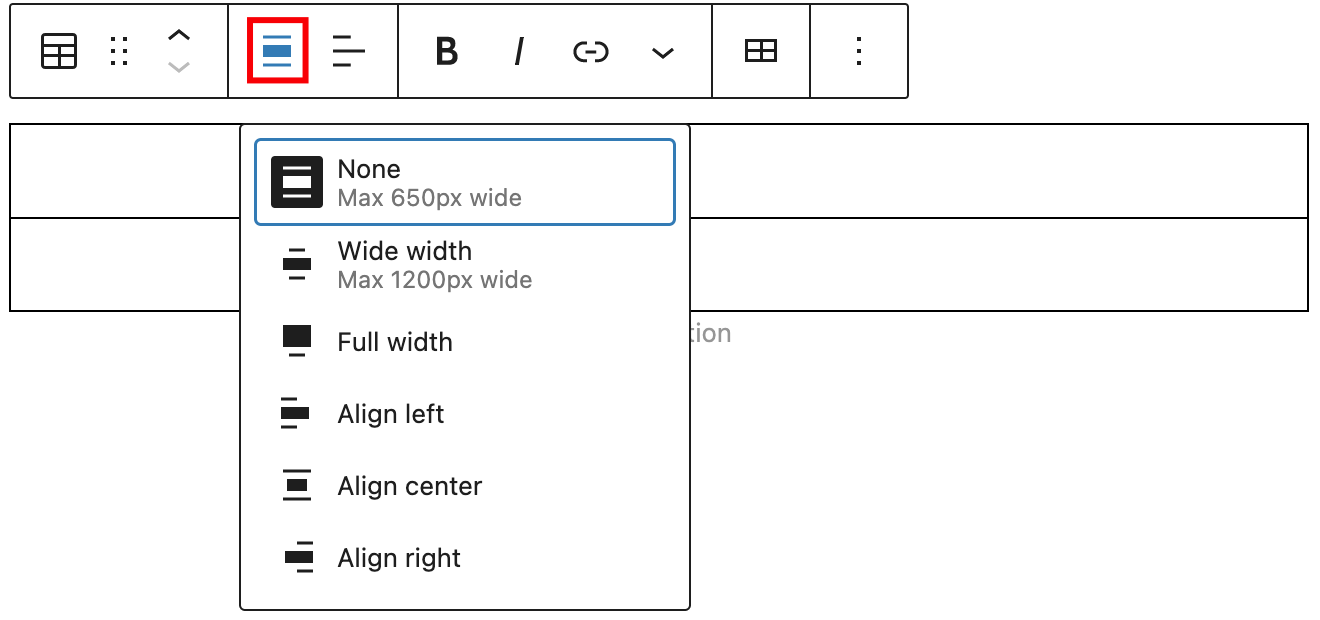Image resolution: width=1320 pixels, height=620 pixels.
Task: Click the move block up arrow
Action: pyautogui.click(x=179, y=34)
